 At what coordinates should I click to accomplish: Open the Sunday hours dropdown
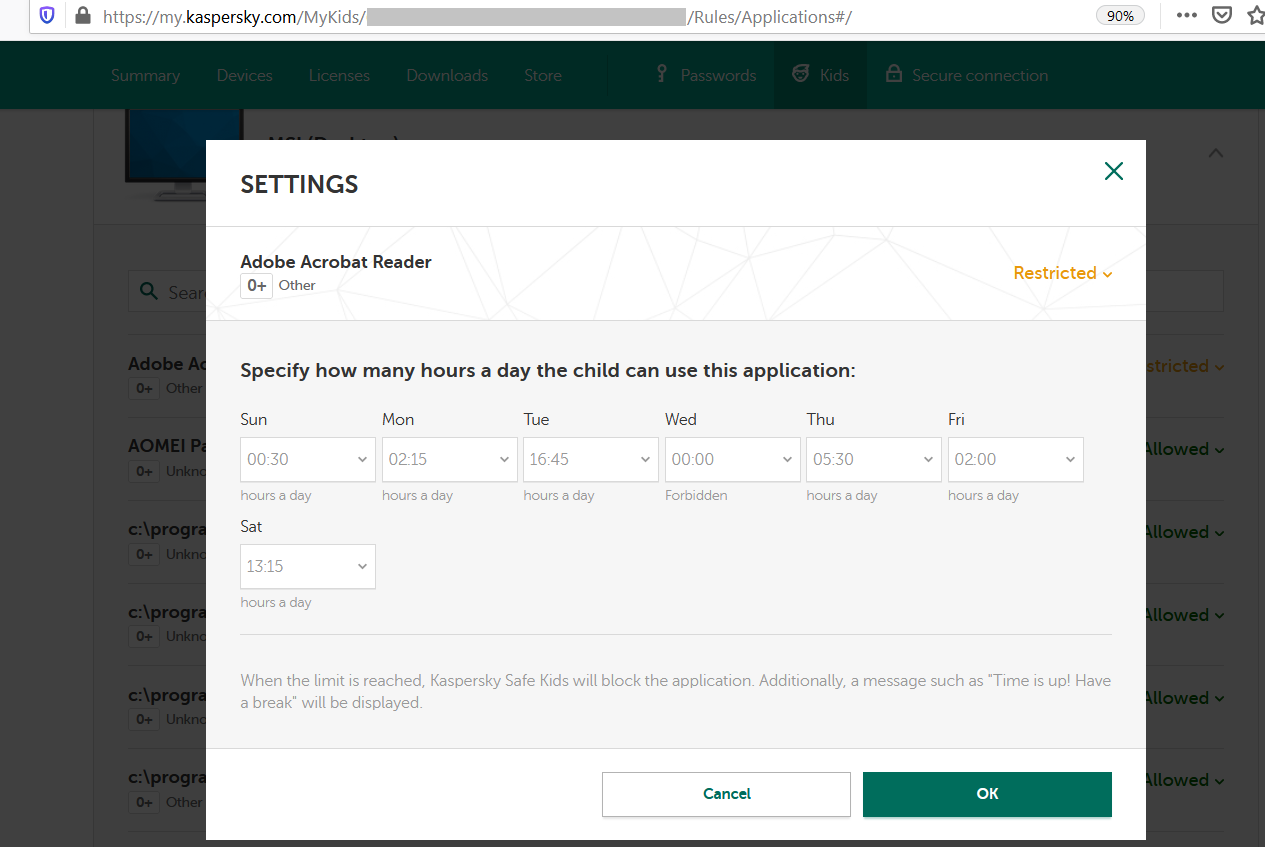(x=308, y=459)
